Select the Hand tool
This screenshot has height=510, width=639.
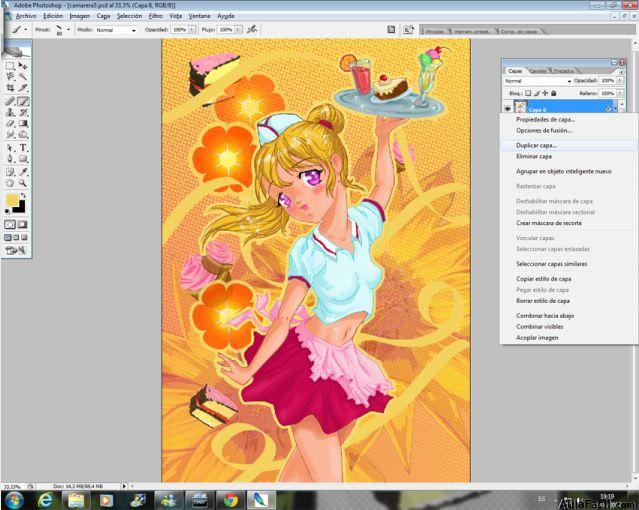click(x=10, y=183)
